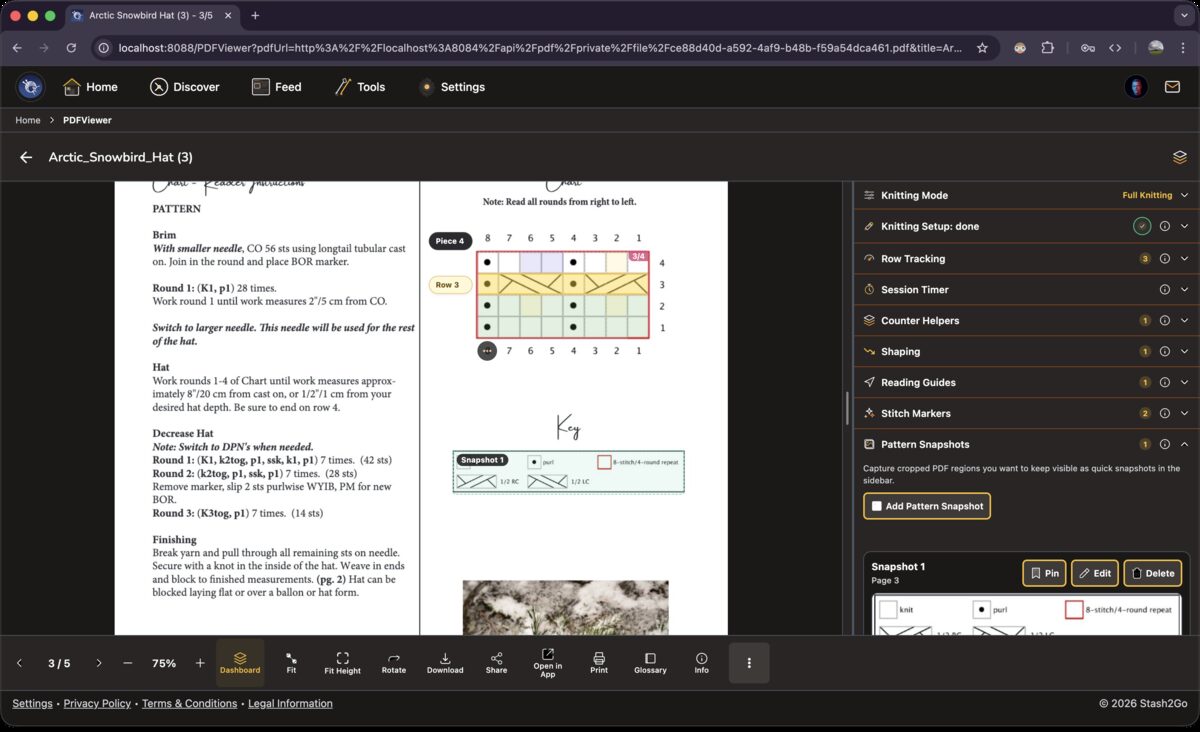
Task: Decrease zoom with the minus control
Action: [x=127, y=662]
